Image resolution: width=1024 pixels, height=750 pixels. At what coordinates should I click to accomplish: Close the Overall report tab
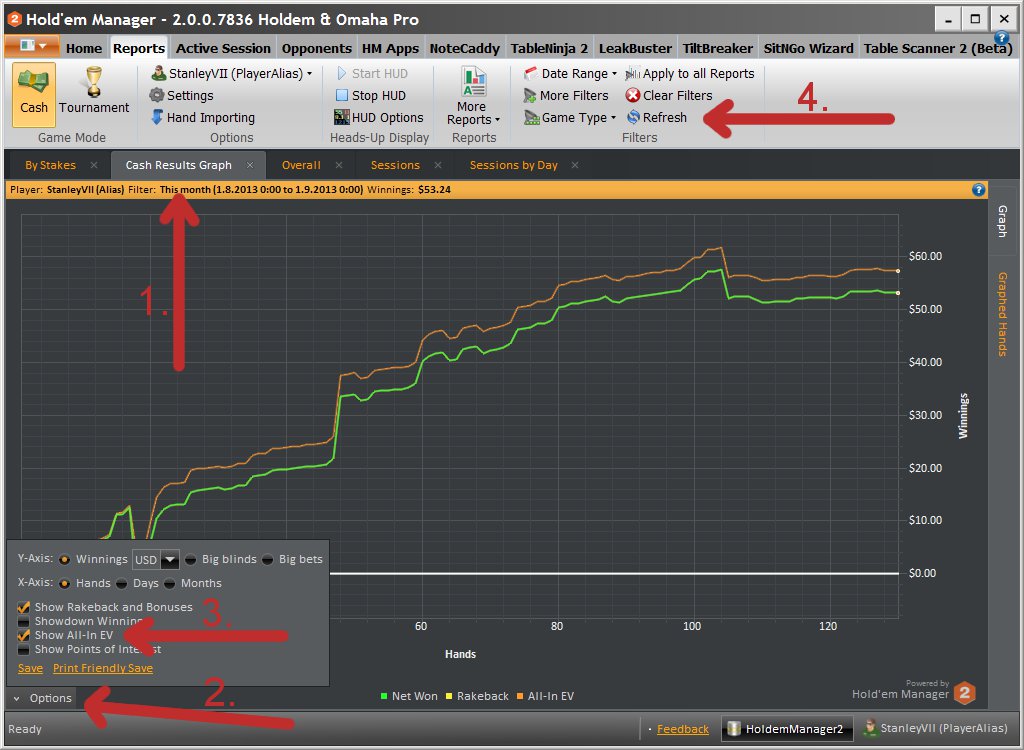[339, 165]
